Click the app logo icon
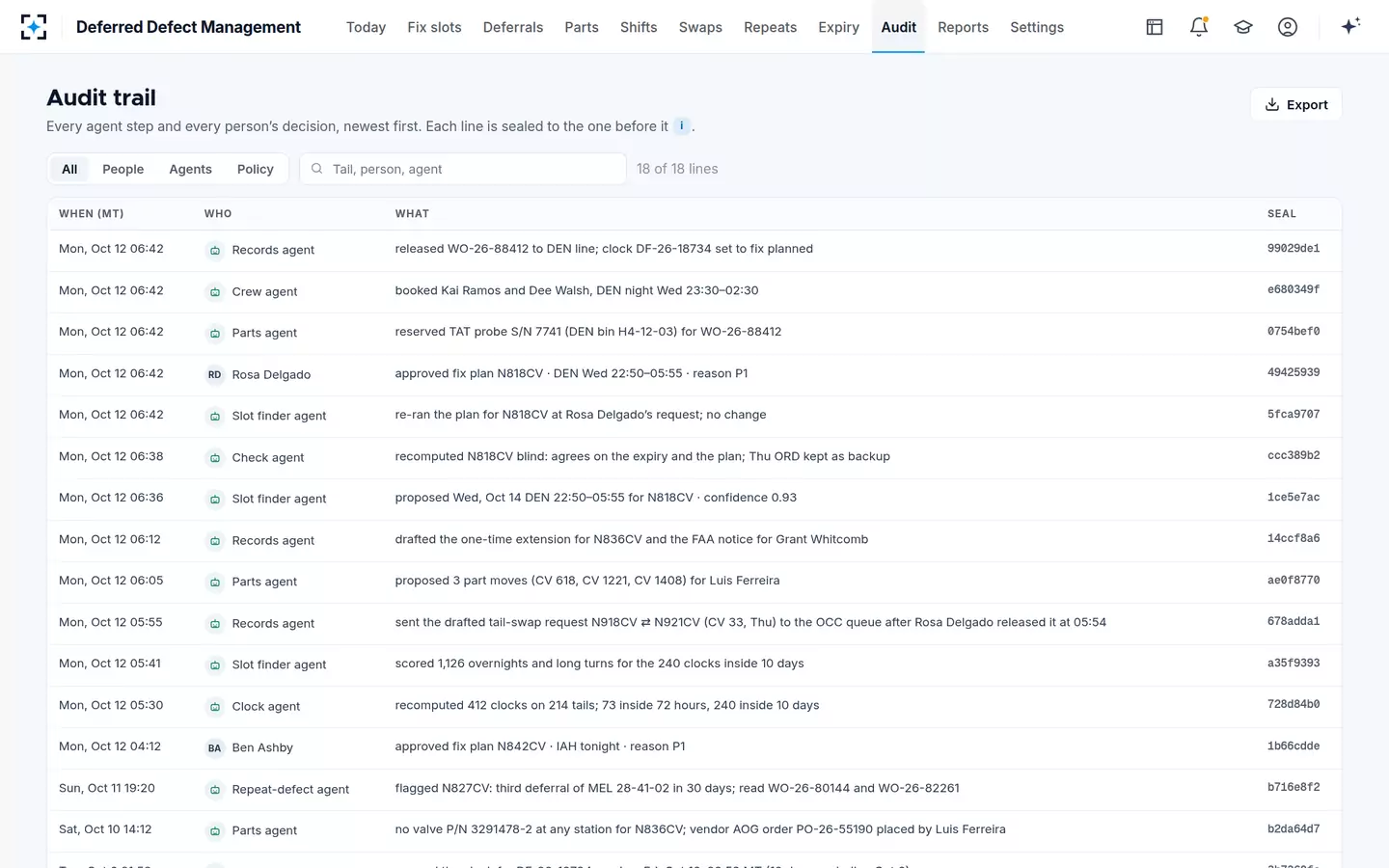The width and height of the screenshot is (1389, 868). pyautogui.click(x=34, y=27)
